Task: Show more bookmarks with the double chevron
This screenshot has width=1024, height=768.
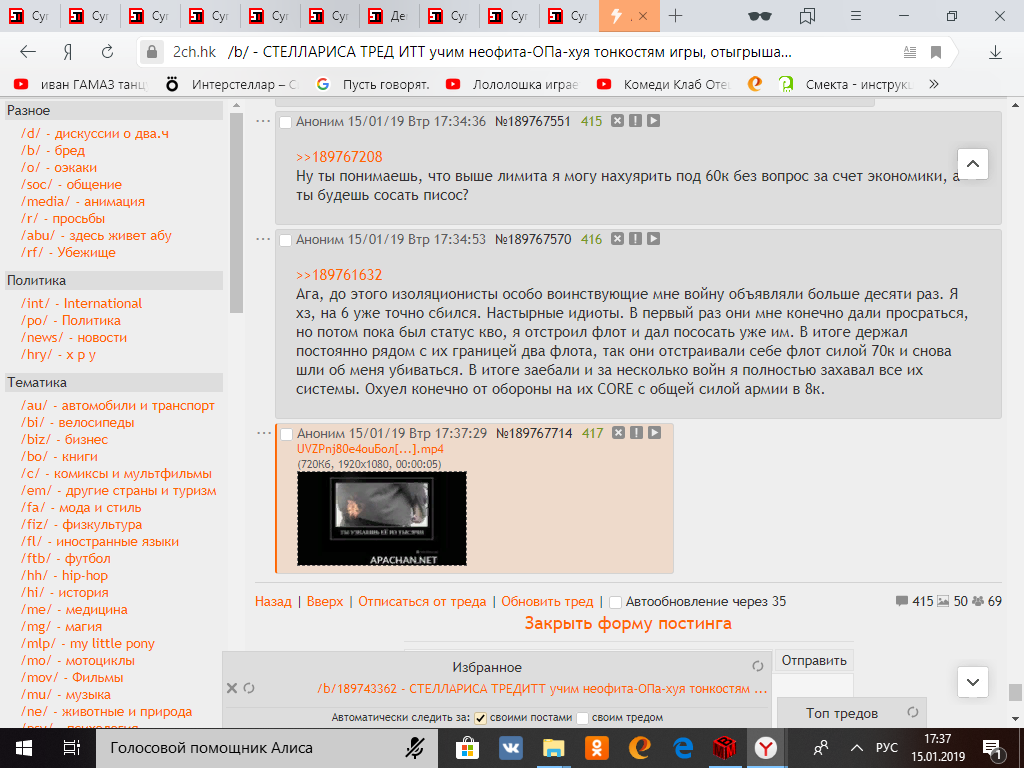Action: (934, 84)
